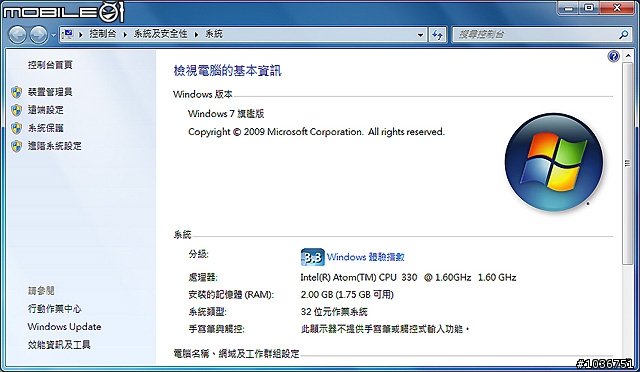
Task: Open Windows 體驗指數 link
Action: [366, 257]
